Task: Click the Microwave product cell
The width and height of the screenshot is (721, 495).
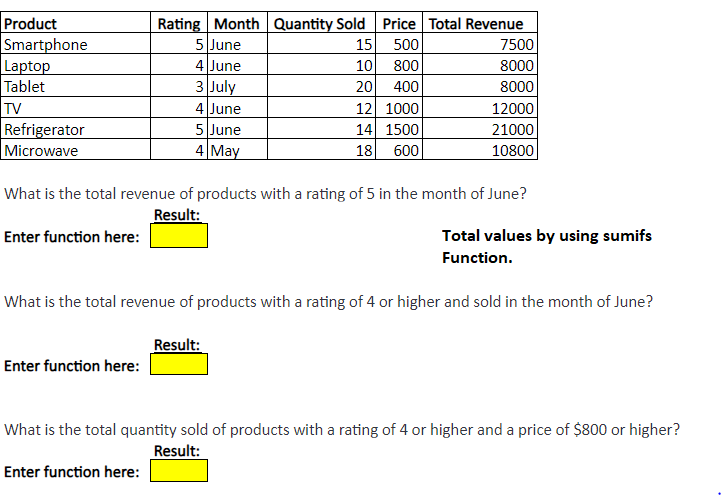Action: point(76,151)
